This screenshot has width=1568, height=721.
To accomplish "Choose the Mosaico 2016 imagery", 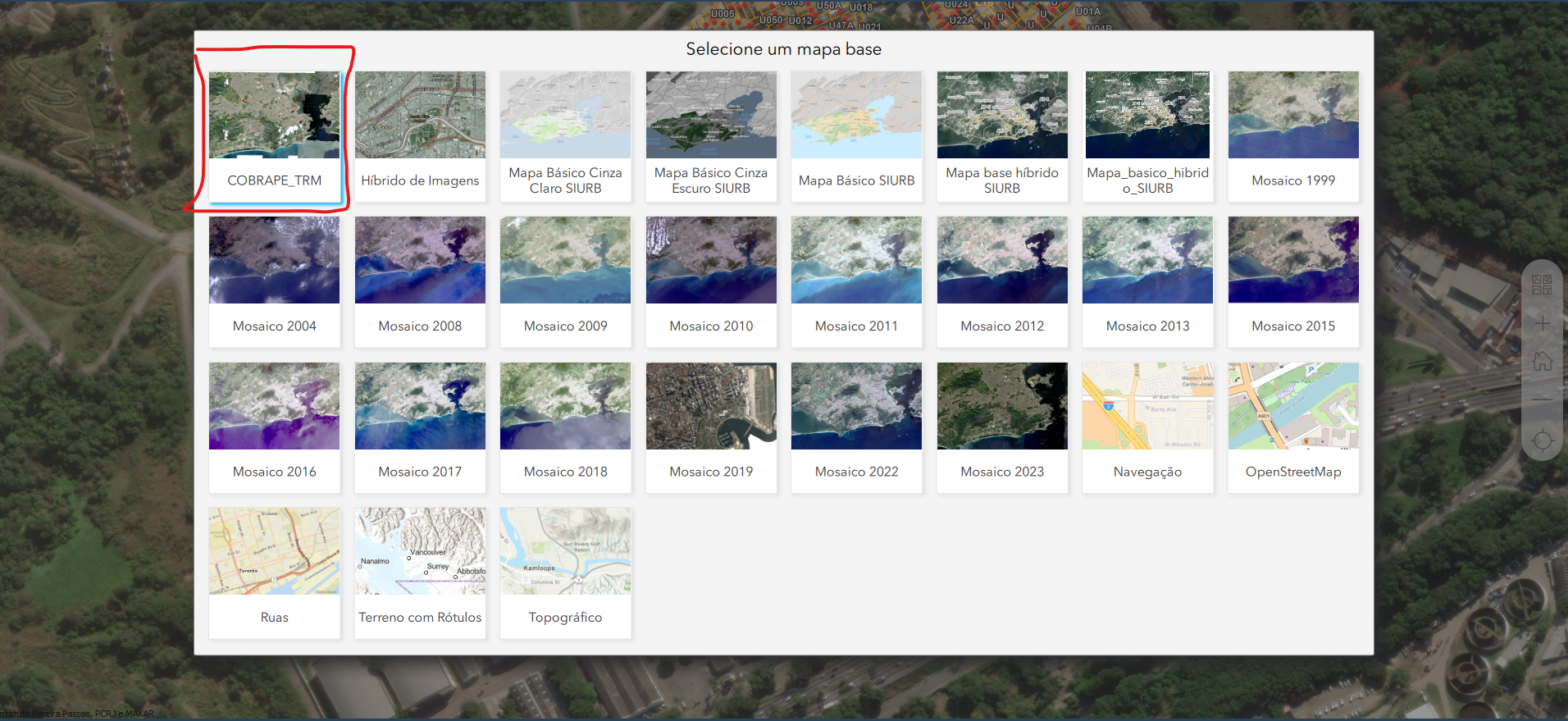I will click(275, 427).
